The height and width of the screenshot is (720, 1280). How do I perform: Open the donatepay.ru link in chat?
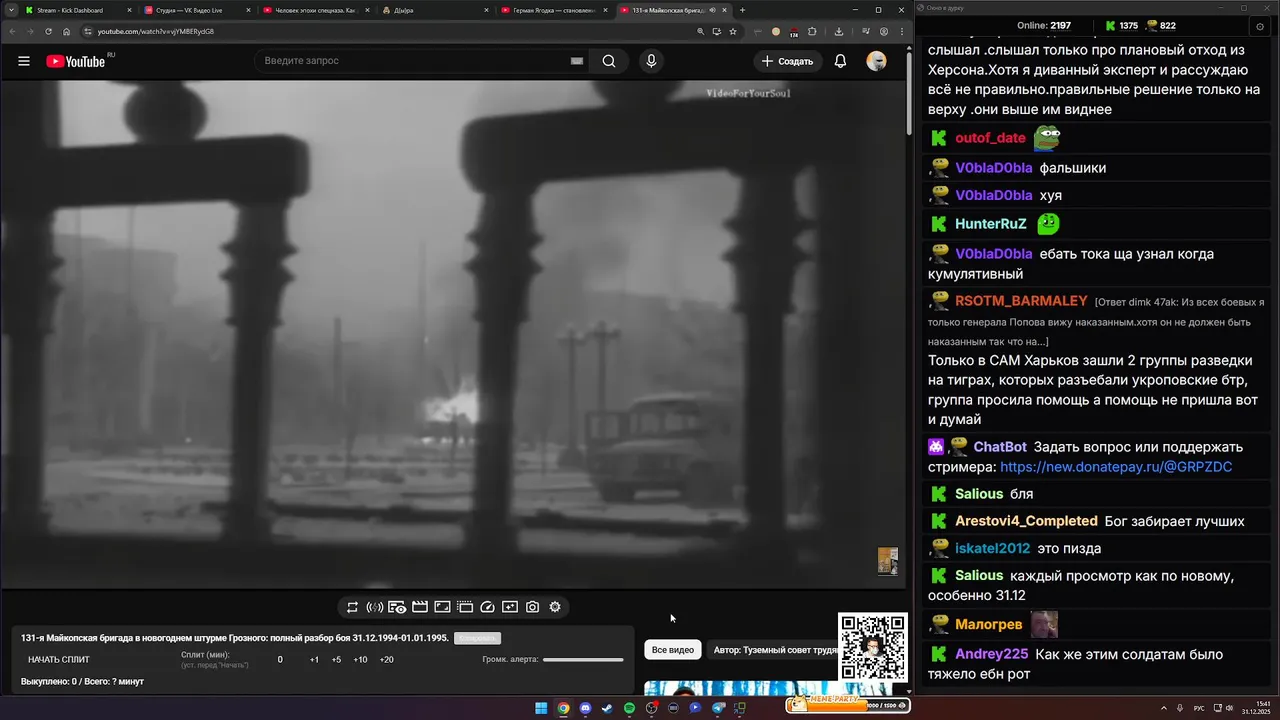1116,467
